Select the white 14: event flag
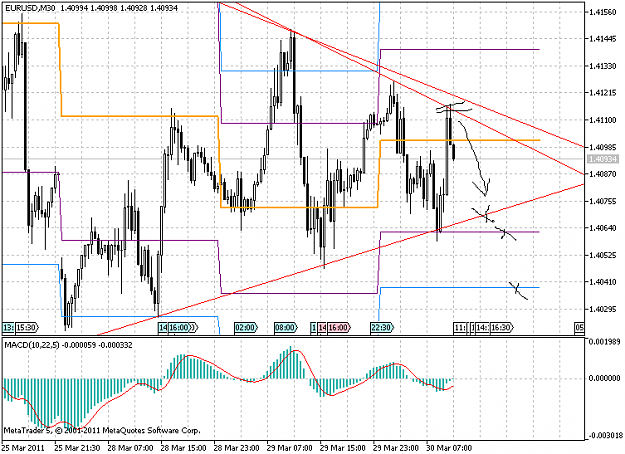The image size is (625, 454). [x=483, y=328]
